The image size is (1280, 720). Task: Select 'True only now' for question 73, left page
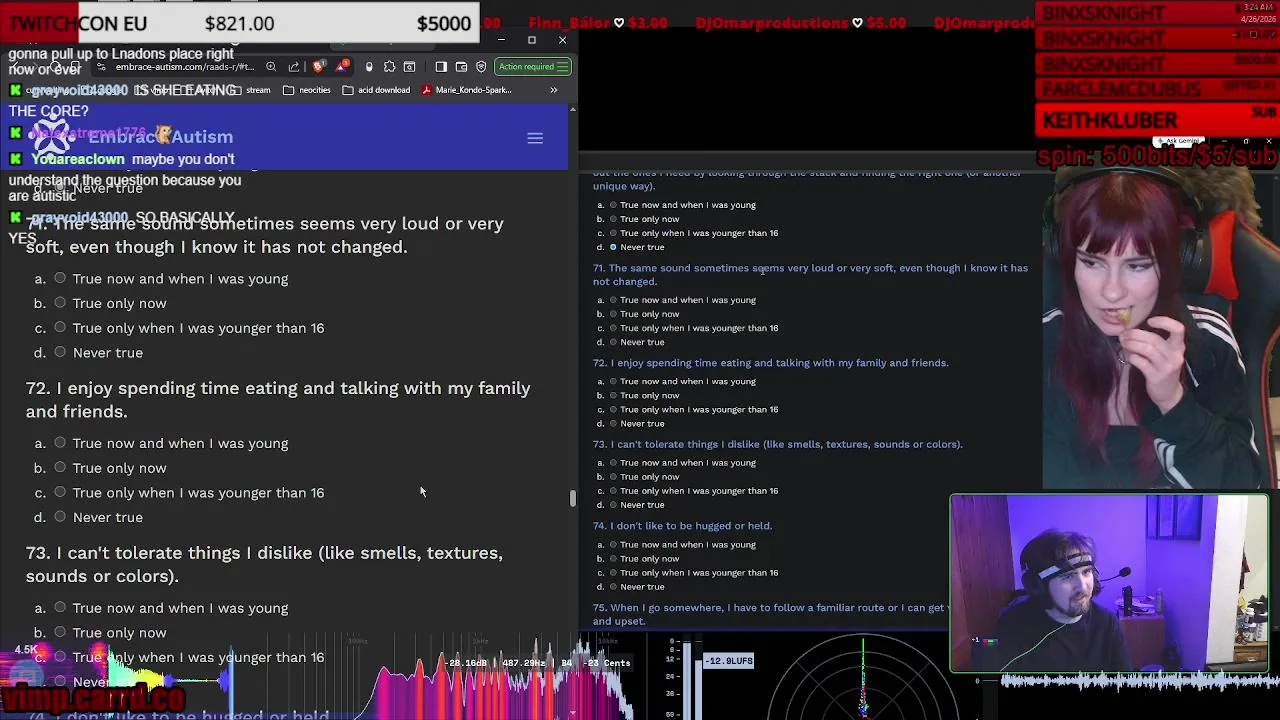click(61, 632)
